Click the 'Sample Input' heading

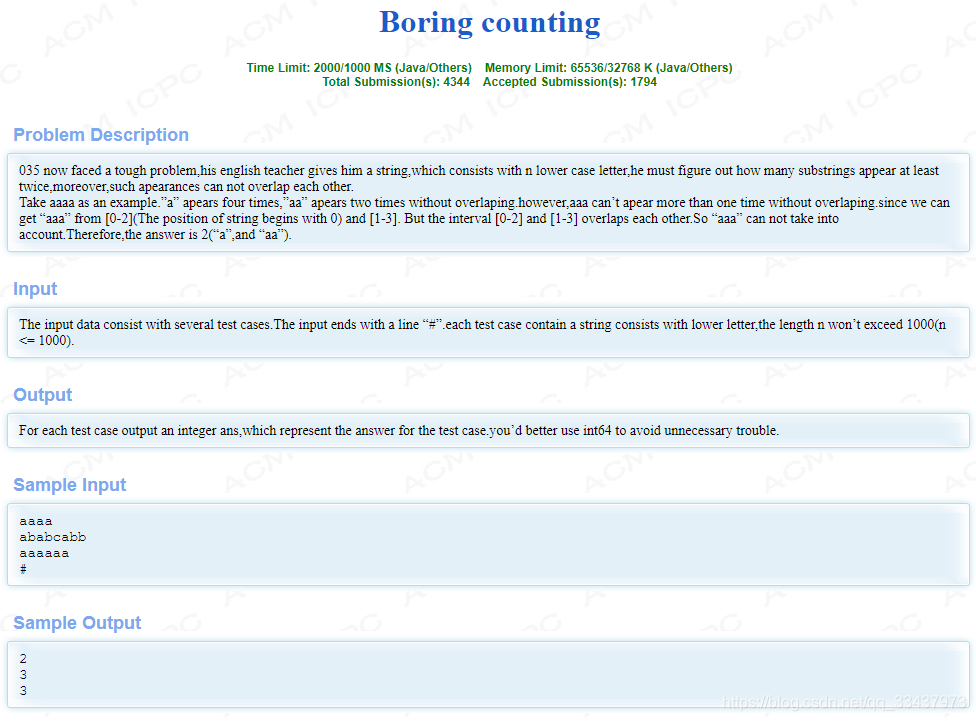70,485
